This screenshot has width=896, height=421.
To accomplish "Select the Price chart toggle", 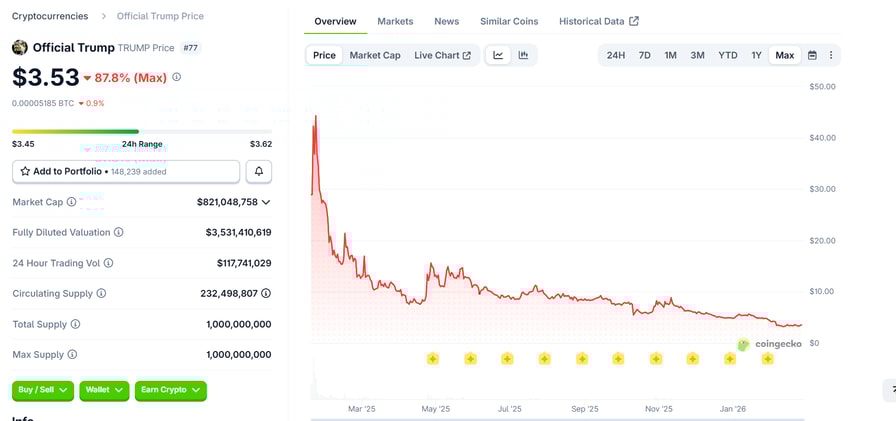I will 324,55.
